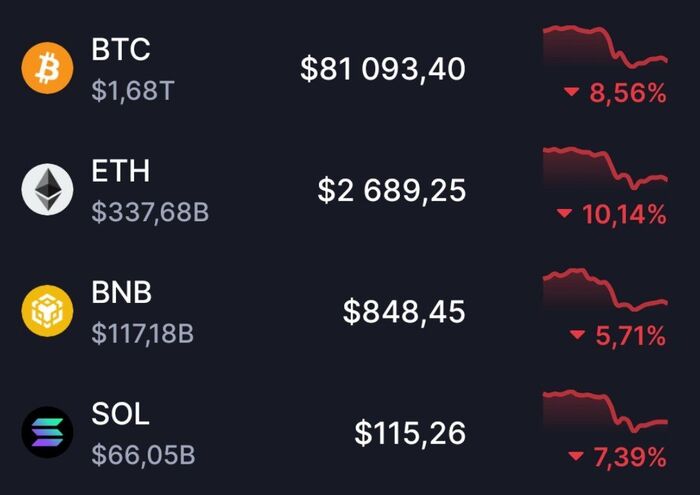This screenshot has height=495, width=700.
Task: Open the BTC ticker label
Action: coord(120,50)
